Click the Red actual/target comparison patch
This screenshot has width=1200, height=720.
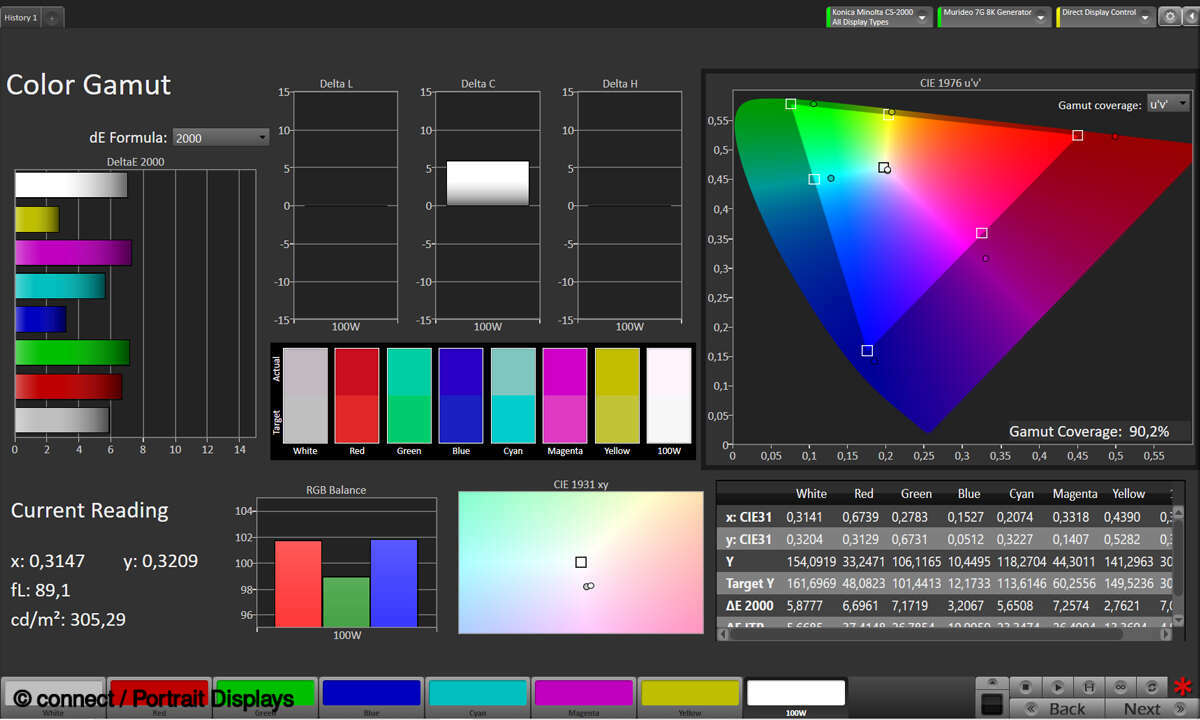coord(357,395)
